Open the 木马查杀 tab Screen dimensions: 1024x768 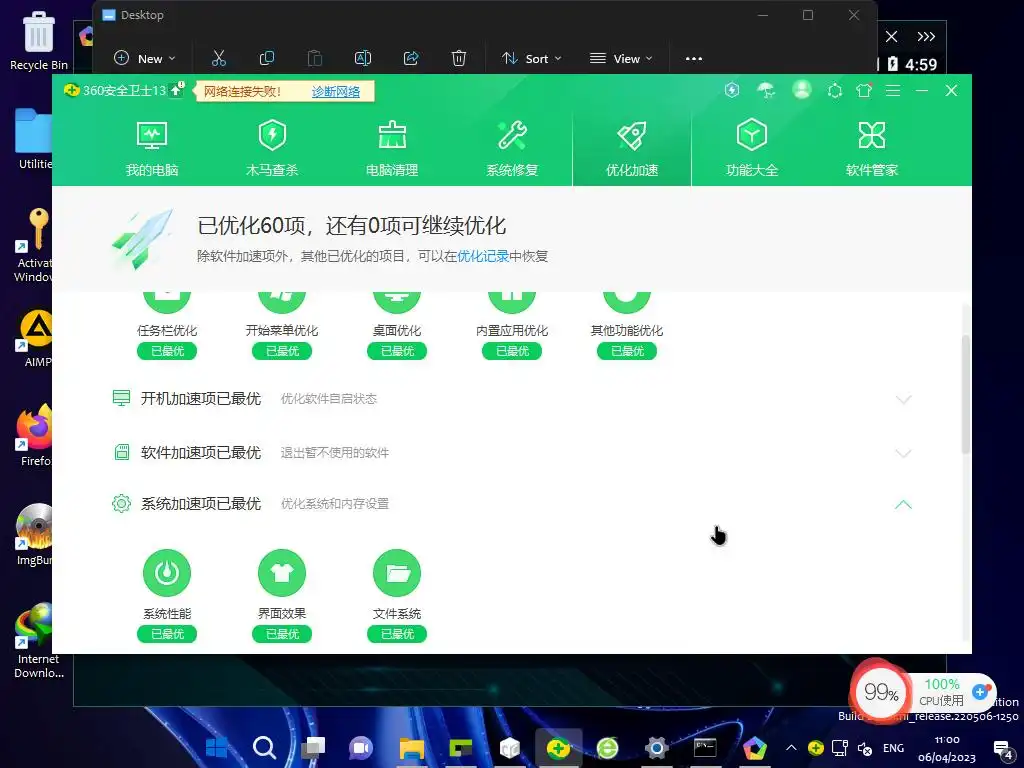tap(272, 149)
